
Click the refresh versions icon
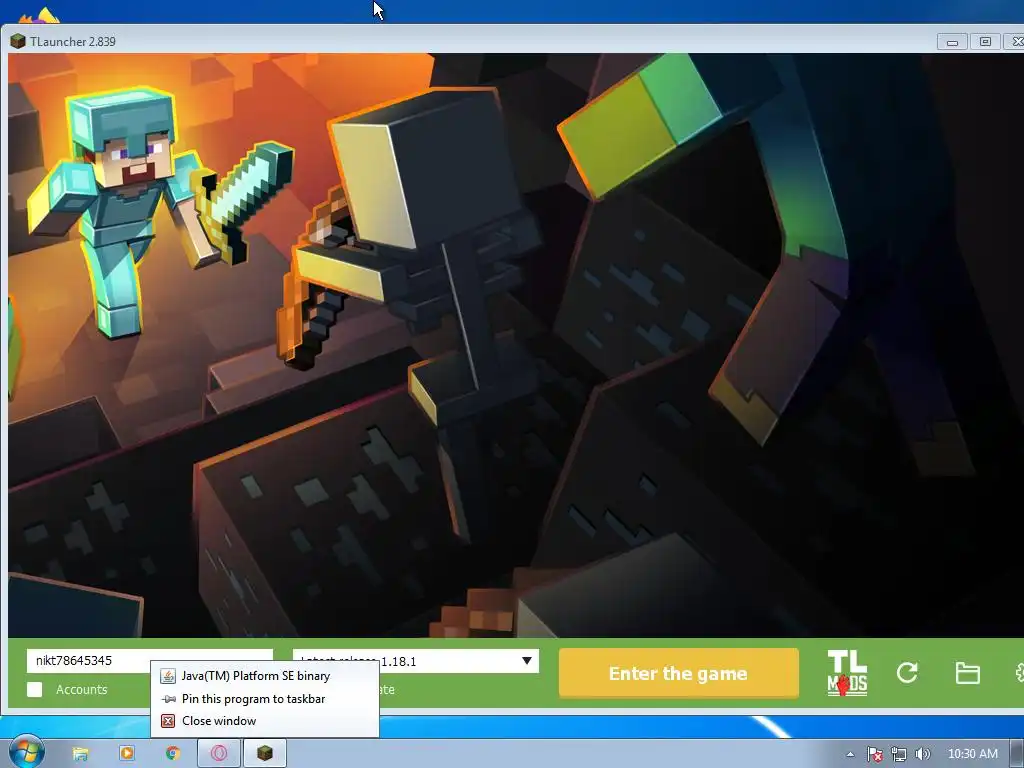tap(907, 673)
